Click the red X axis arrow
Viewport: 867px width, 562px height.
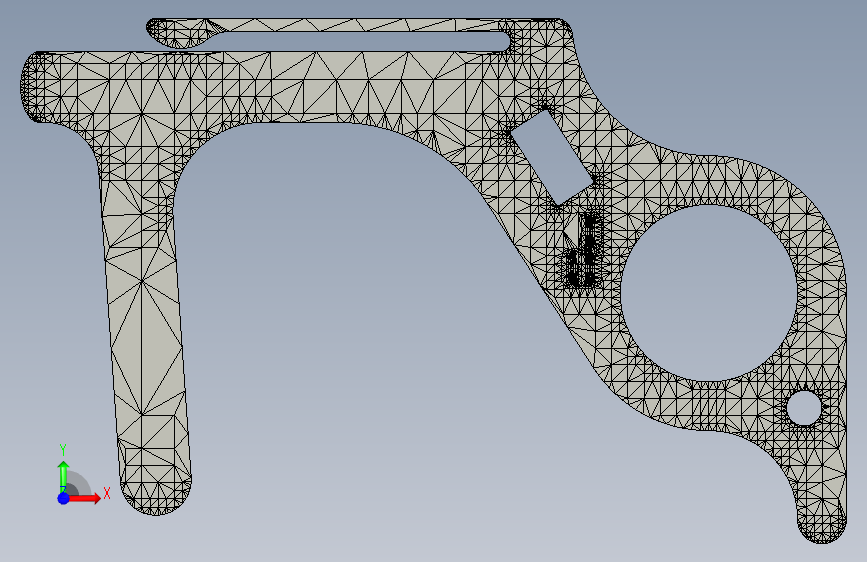[84, 498]
